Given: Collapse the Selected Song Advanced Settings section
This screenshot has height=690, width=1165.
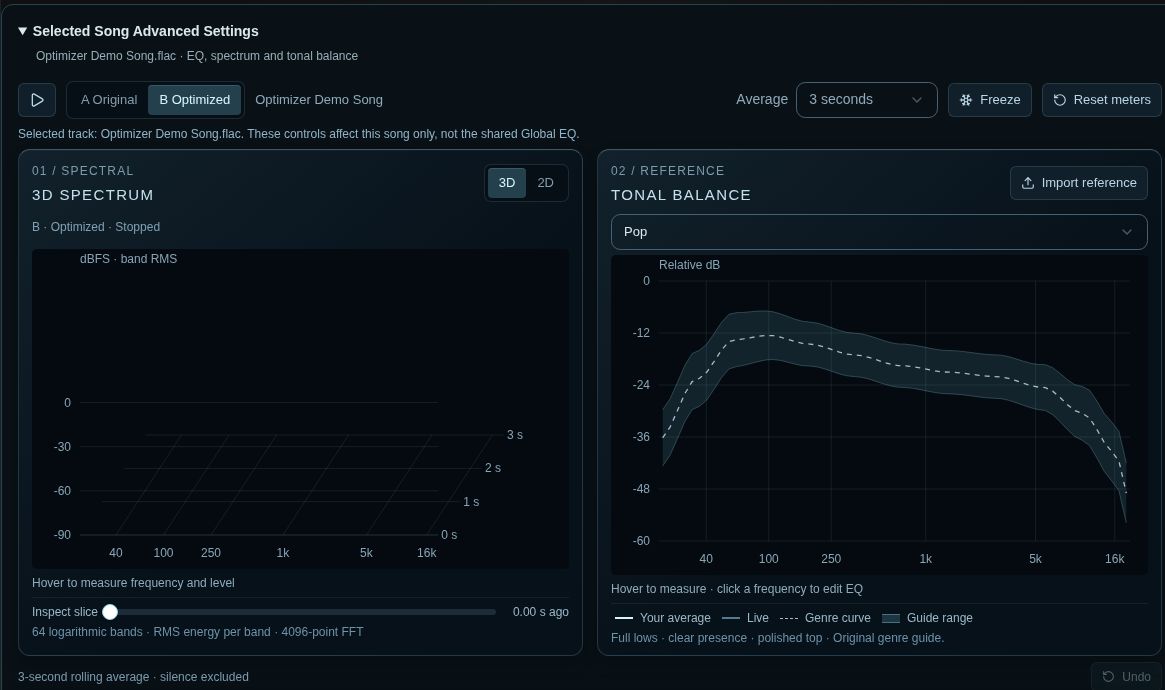Looking at the screenshot, I should (138, 31).
